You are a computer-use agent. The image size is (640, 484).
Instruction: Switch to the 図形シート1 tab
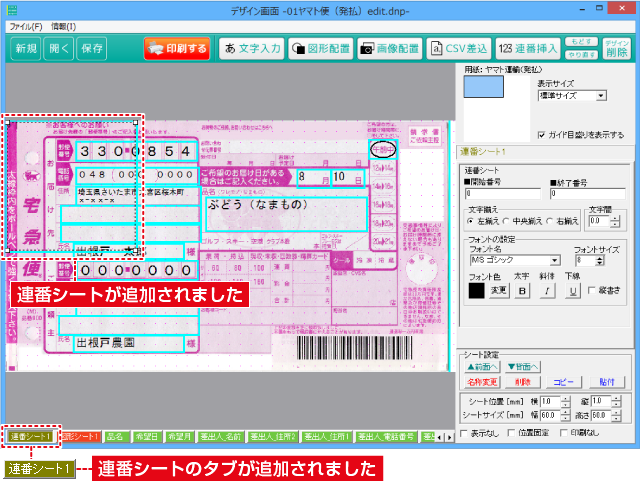pyautogui.click(x=80, y=437)
